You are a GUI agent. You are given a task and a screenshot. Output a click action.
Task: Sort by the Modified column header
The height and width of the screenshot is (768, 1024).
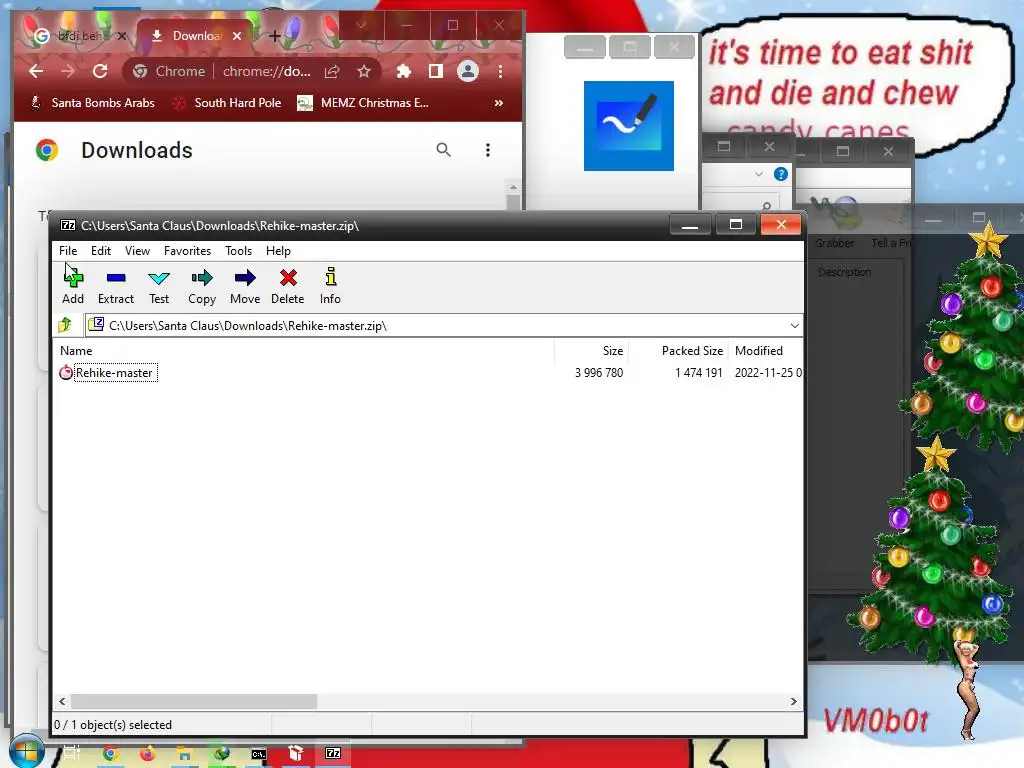[759, 351]
